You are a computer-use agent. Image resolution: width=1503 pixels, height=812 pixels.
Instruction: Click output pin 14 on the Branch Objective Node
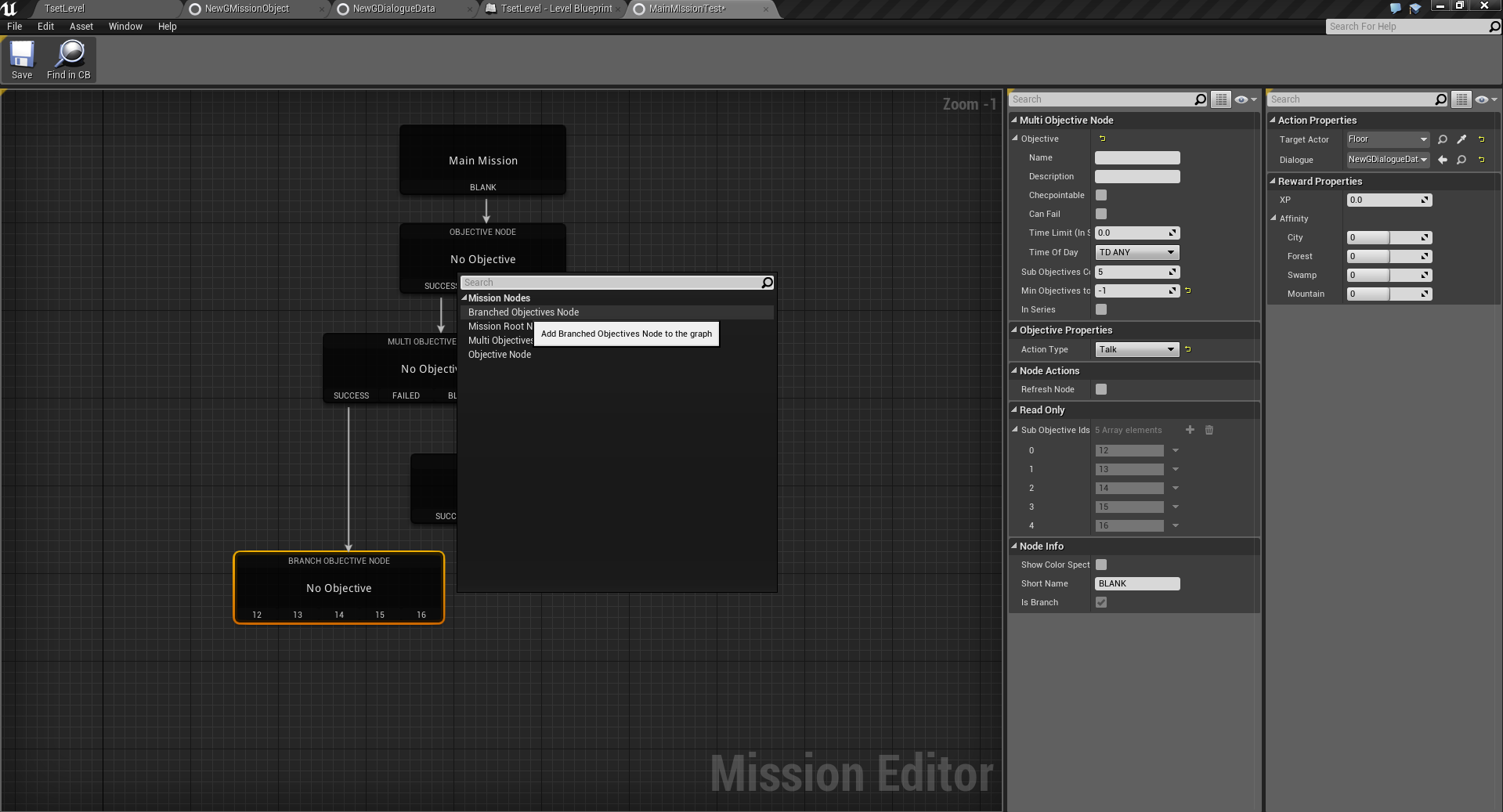point(339,615)
